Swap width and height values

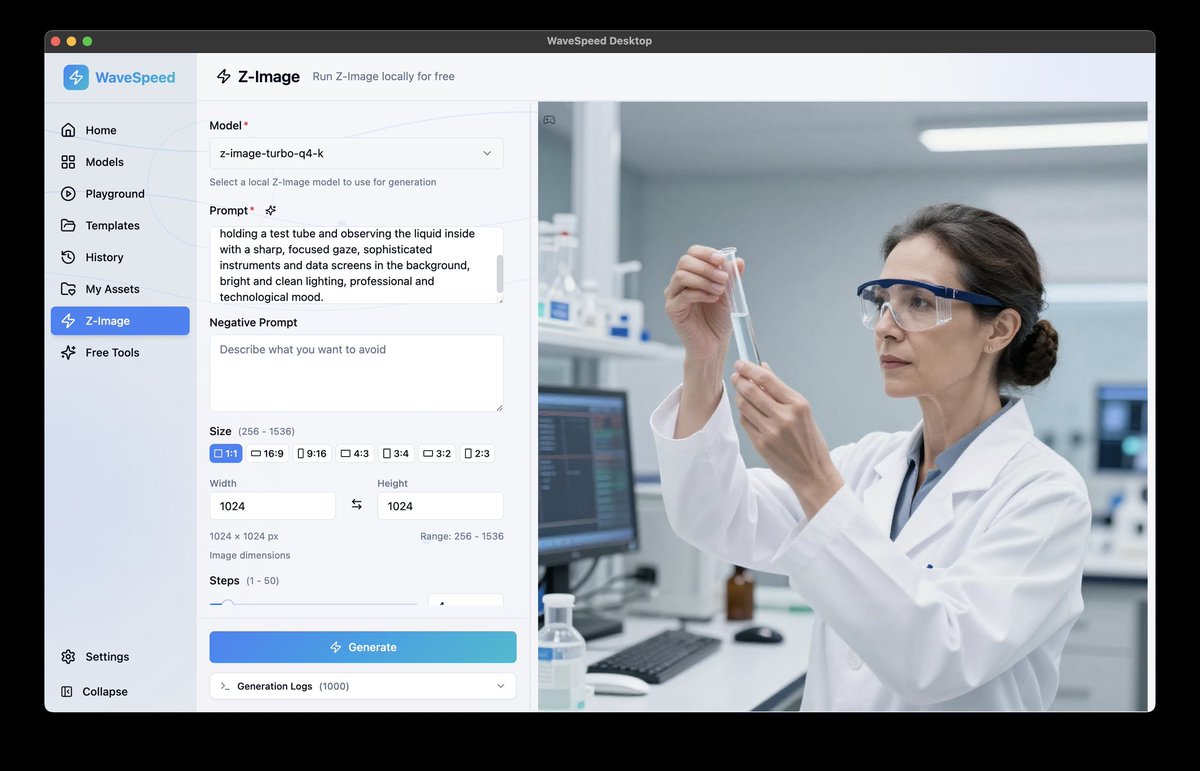click(x=357, y=505)
